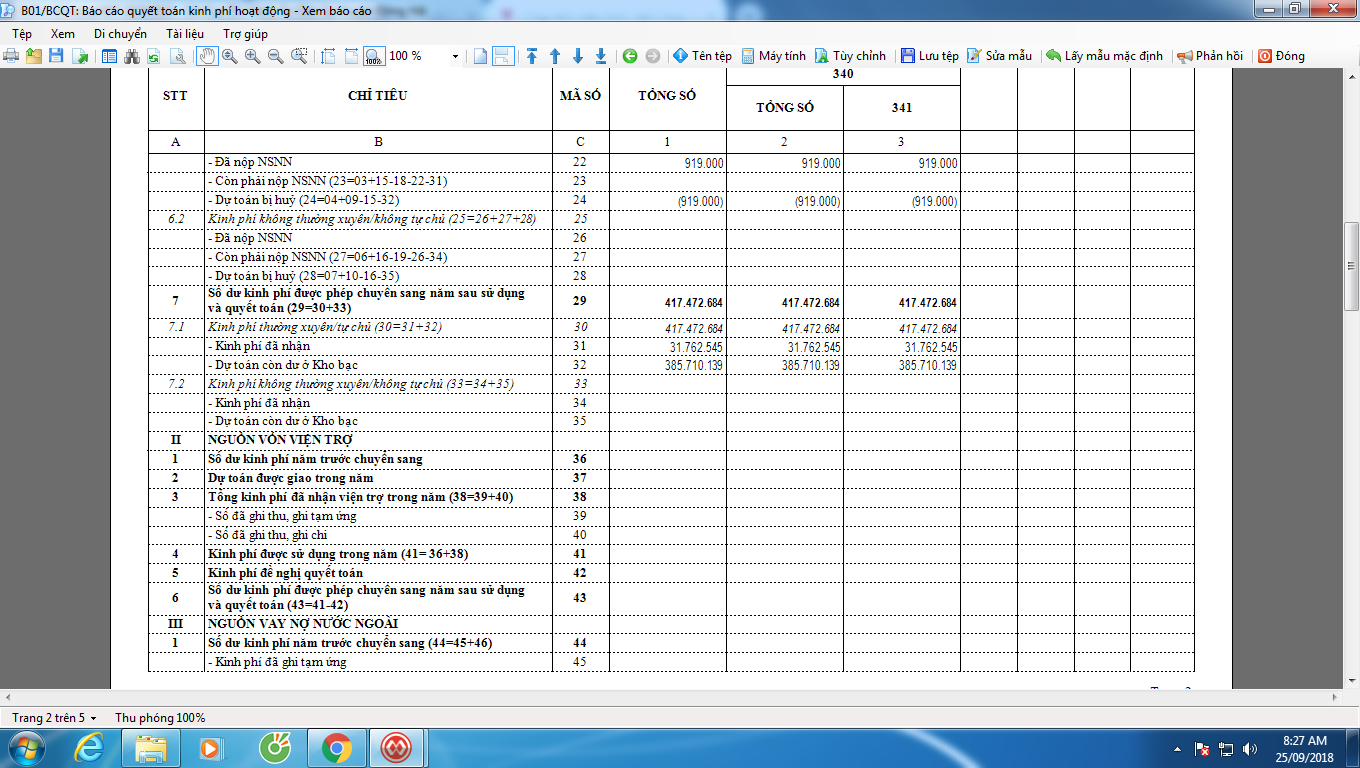Click the scrollbar up arrow

[x=1351, y=79]
